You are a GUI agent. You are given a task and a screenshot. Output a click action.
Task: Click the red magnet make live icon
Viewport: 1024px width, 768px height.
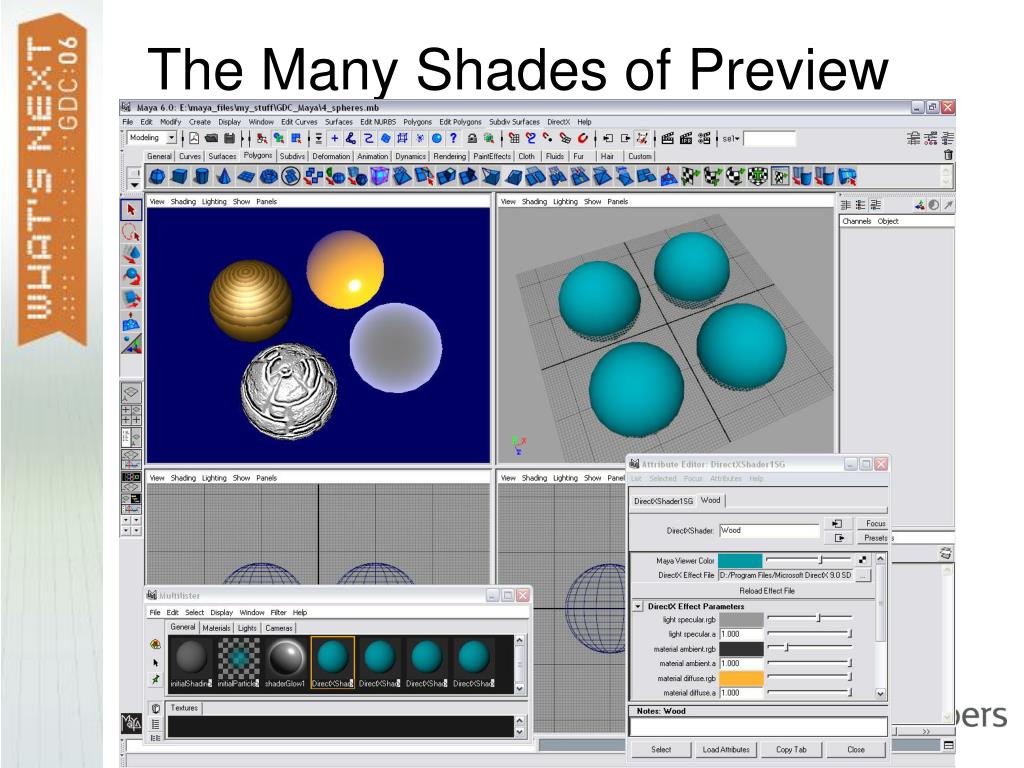pyautogui.click(x=583, y=138)
